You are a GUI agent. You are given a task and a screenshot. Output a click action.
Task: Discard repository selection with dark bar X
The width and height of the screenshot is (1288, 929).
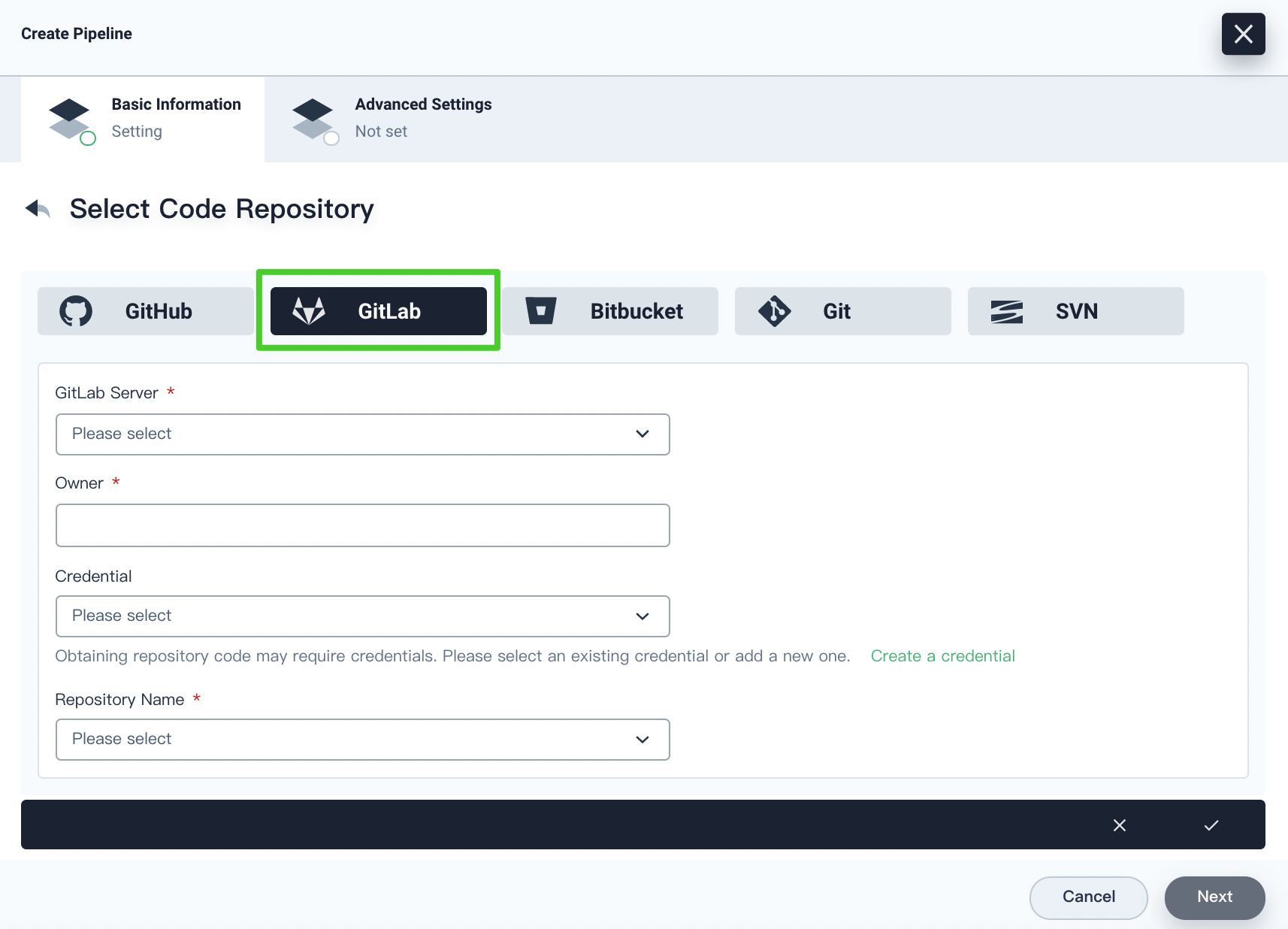(x=1119, y=825)
